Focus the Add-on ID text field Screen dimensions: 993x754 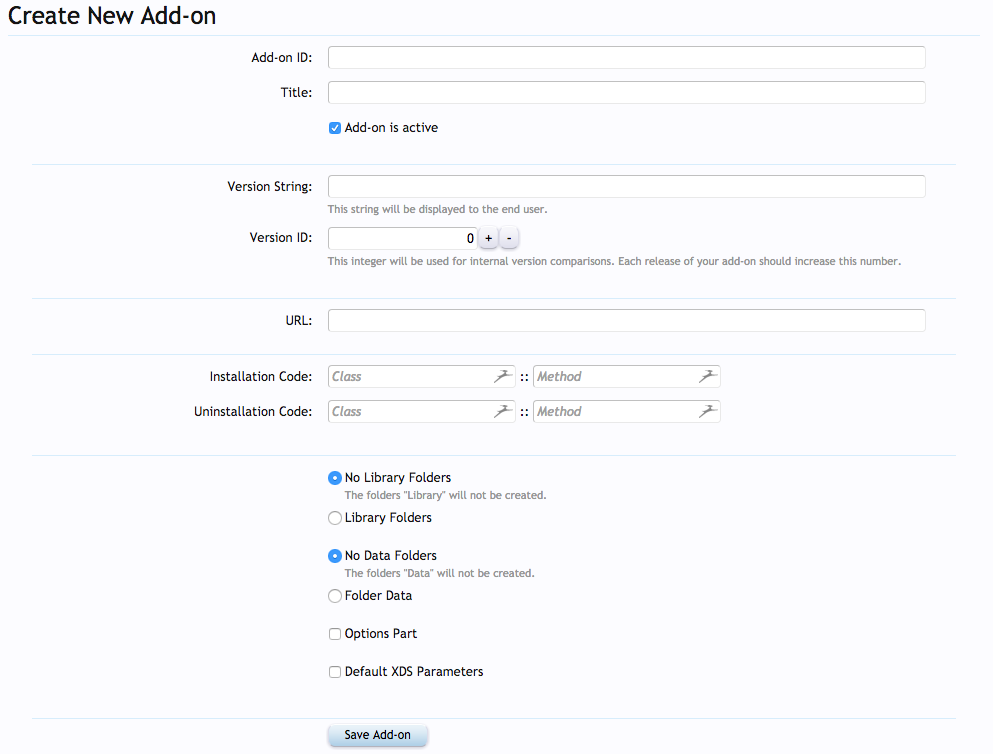[626, 58]
